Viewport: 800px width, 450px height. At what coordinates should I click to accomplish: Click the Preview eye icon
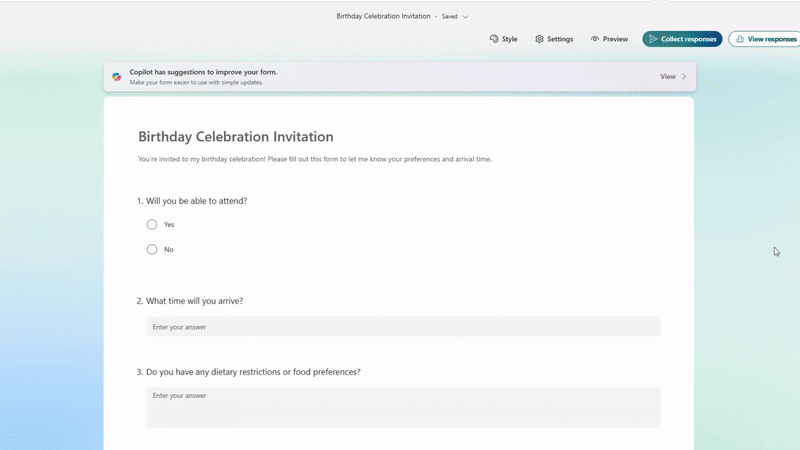pyautogui.click(x=595, y=39)
